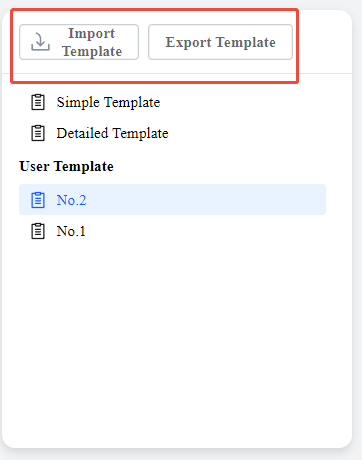Click the clipboard icon beside Detailed Template
The image size is (362, 460).
38,133
